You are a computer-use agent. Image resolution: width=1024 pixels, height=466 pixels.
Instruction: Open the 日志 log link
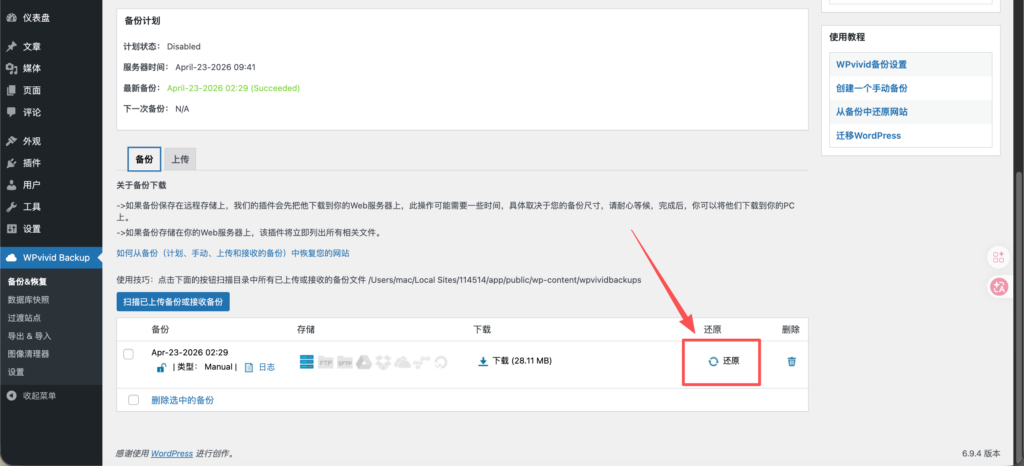(x=266, y=367)
